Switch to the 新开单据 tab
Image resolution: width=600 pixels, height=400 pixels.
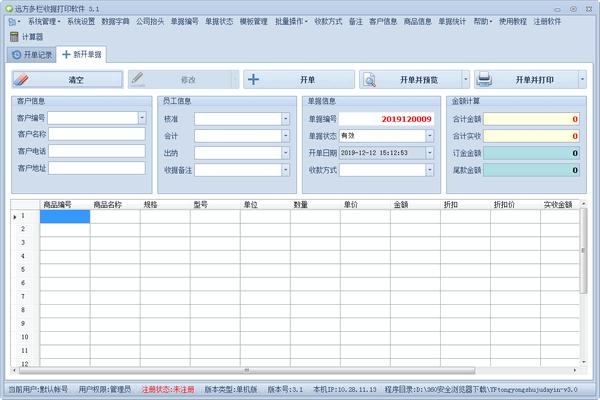pos(82,55)
